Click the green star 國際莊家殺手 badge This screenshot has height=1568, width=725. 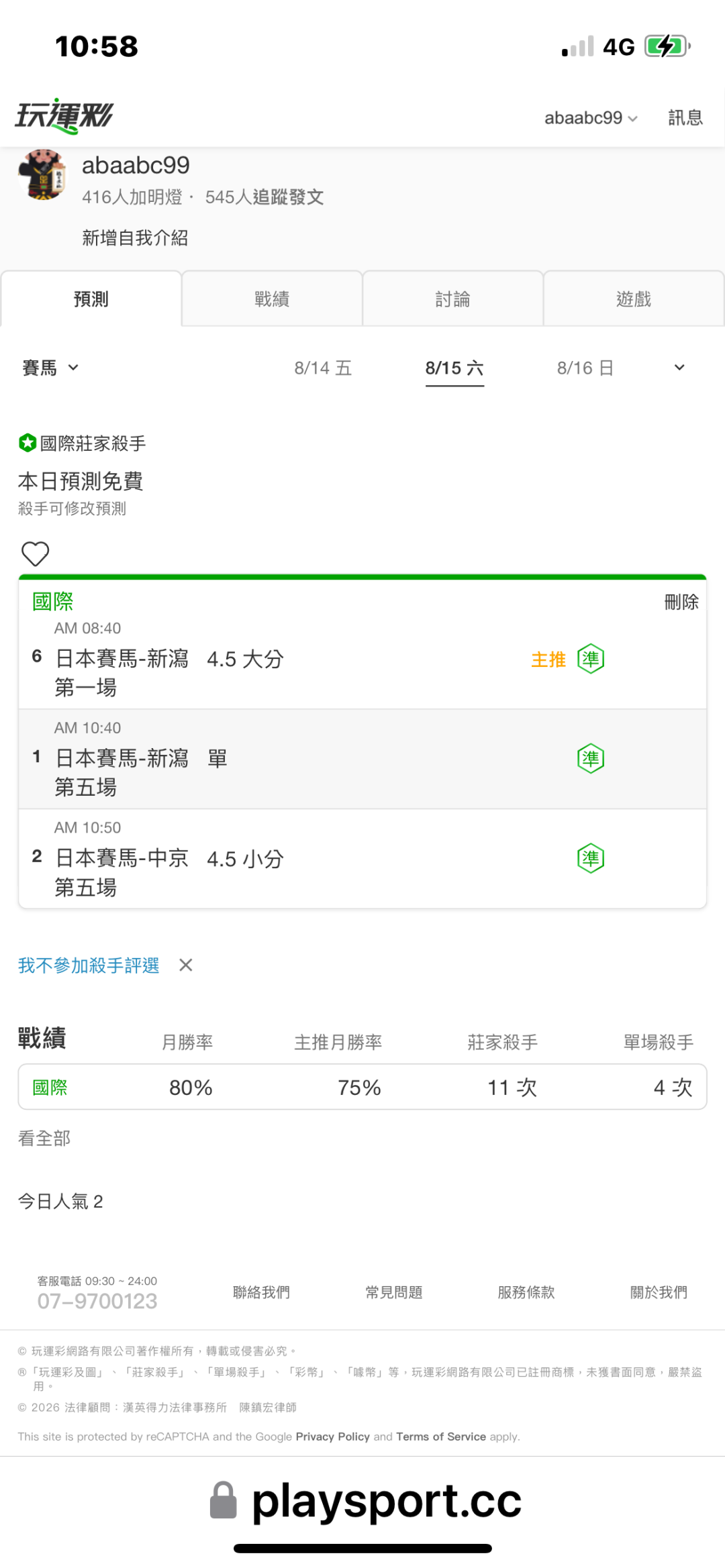[x=27, y=443]
